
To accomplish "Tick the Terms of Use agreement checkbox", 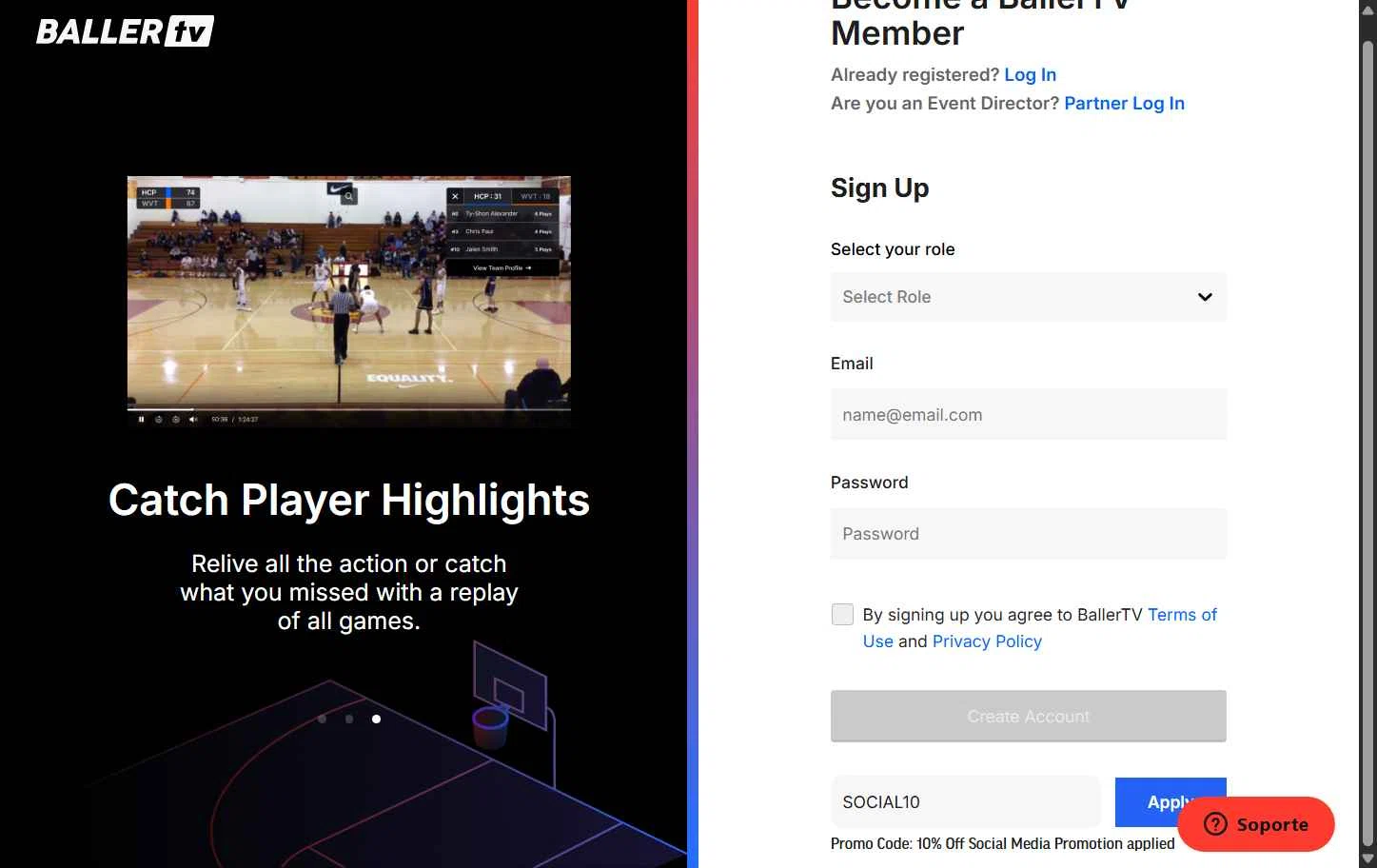I will (x=842, y=615).
